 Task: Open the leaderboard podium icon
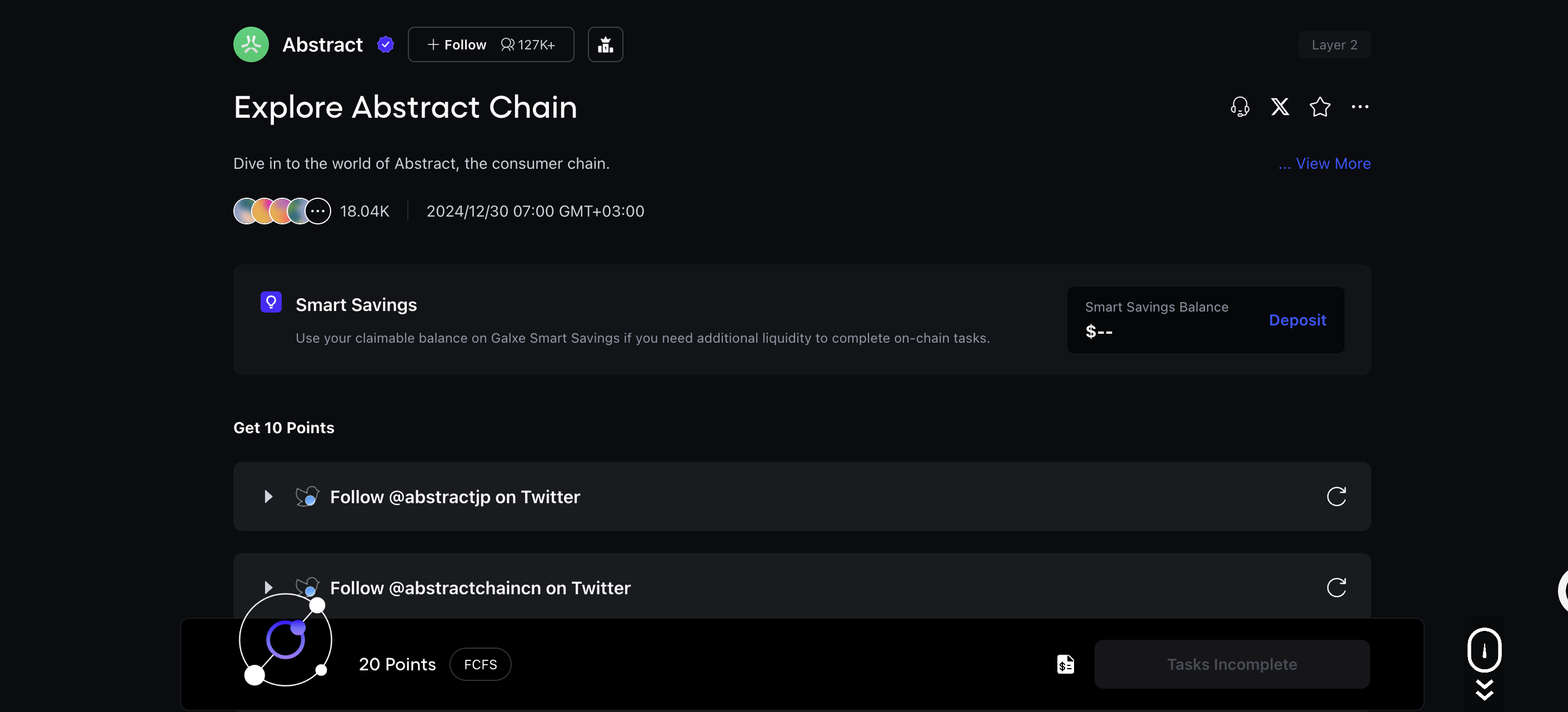pyautogui.click(x=605, y=44)
